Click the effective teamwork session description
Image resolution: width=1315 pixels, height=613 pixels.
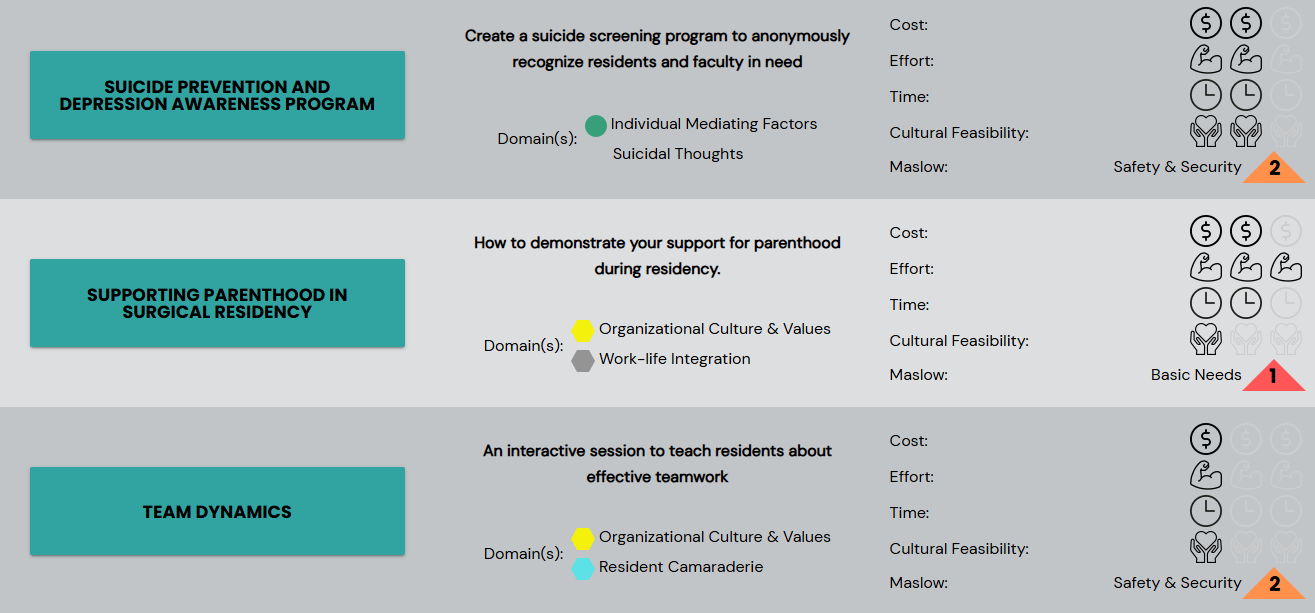[657, 464]
